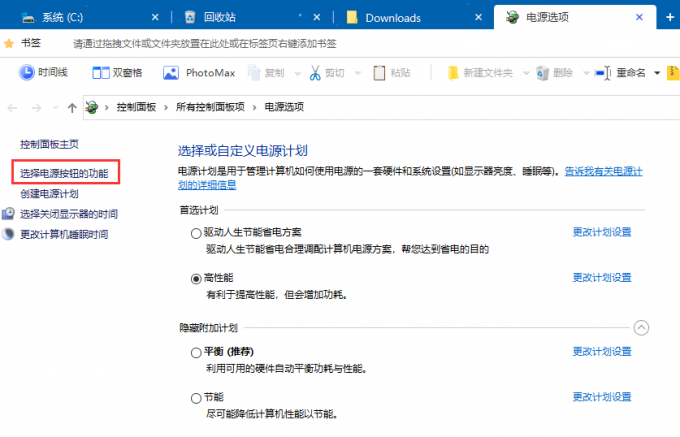This screenshot has width=680, height=437.
Task: Click the folder icon on Downloads tab
Action: tap(352, 17)
